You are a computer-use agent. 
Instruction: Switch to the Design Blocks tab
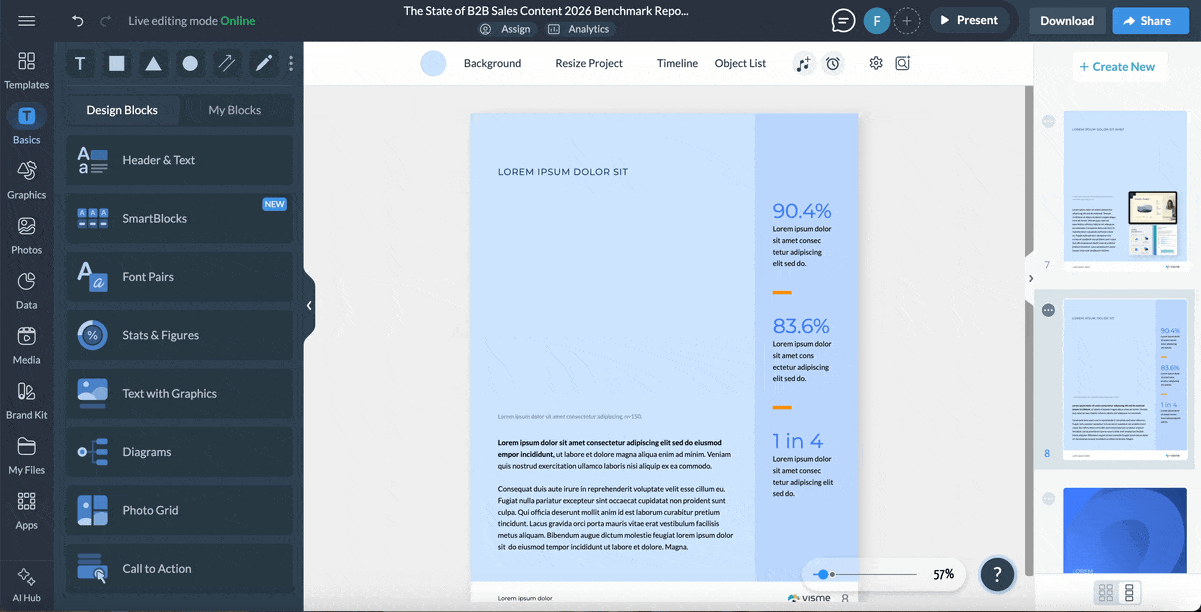tap(122, 110)
